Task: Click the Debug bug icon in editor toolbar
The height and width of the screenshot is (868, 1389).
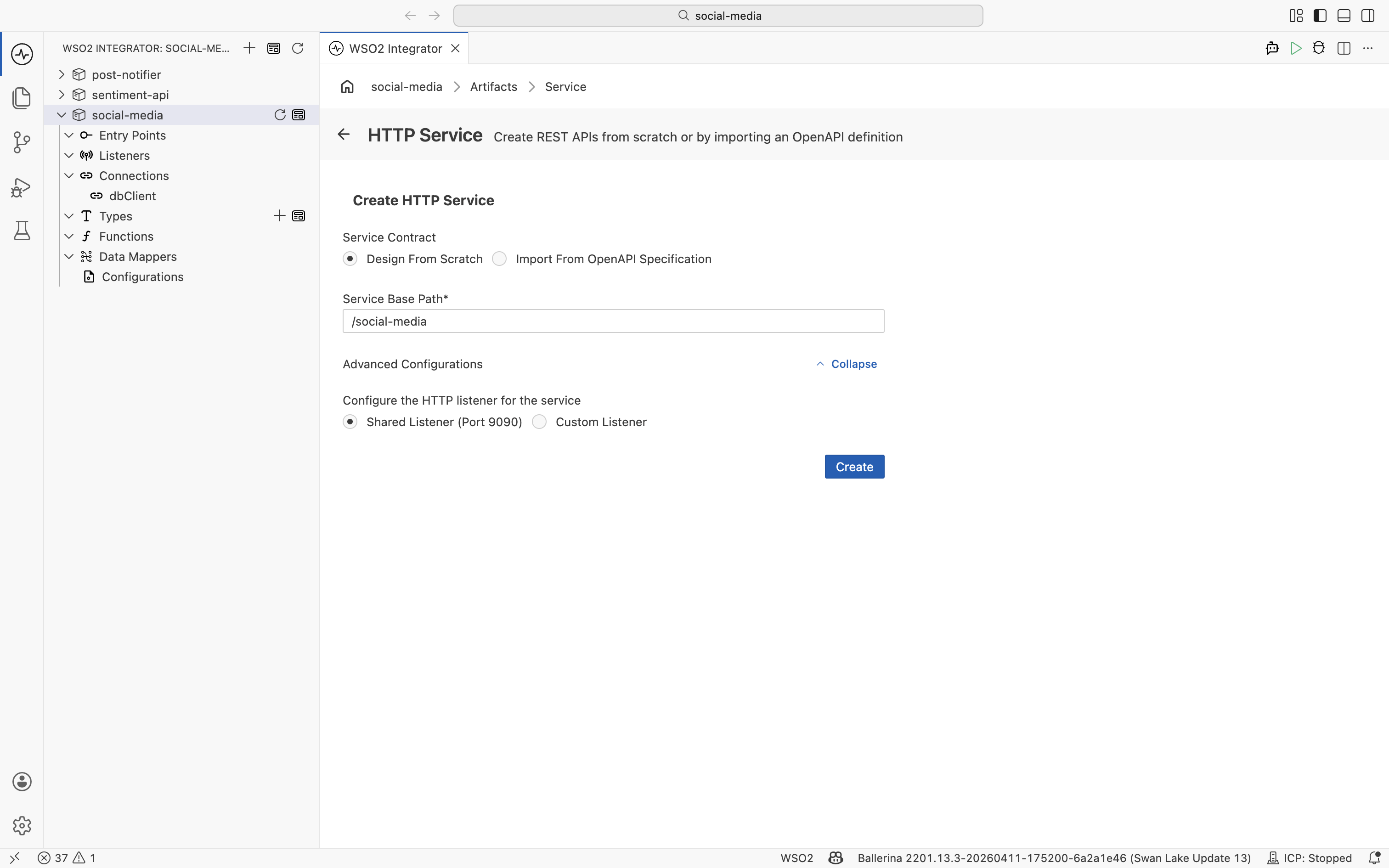Action: point(1319,48)
